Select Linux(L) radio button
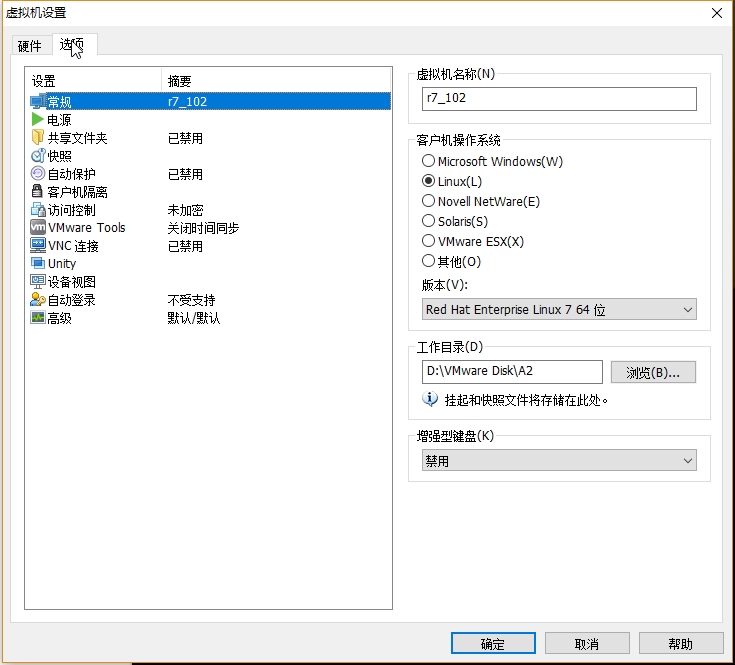The width and height of the screenshot is (735, 665). click(428, 181)
